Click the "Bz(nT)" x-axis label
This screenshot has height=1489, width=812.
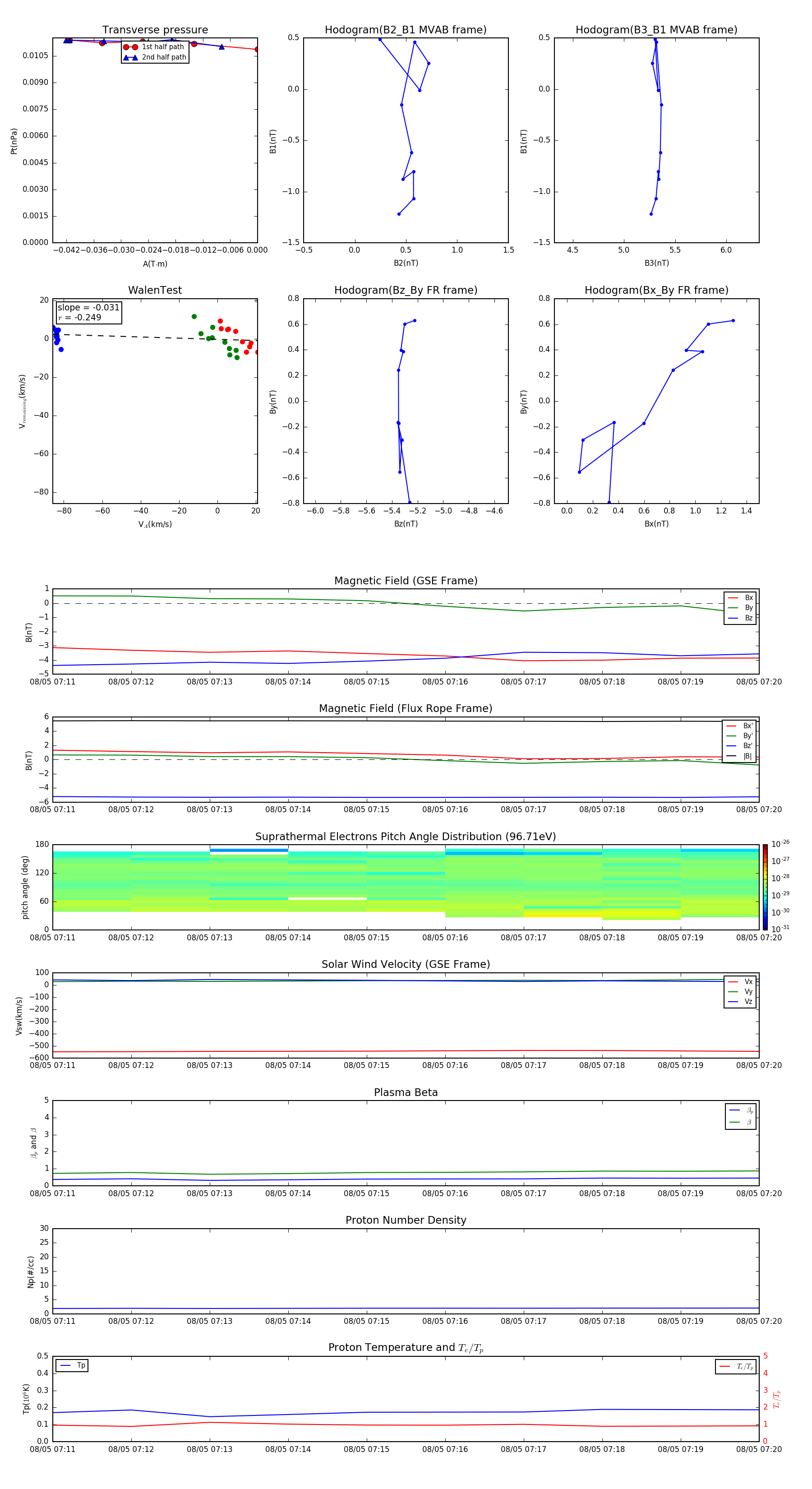click(x=406, y=524)
